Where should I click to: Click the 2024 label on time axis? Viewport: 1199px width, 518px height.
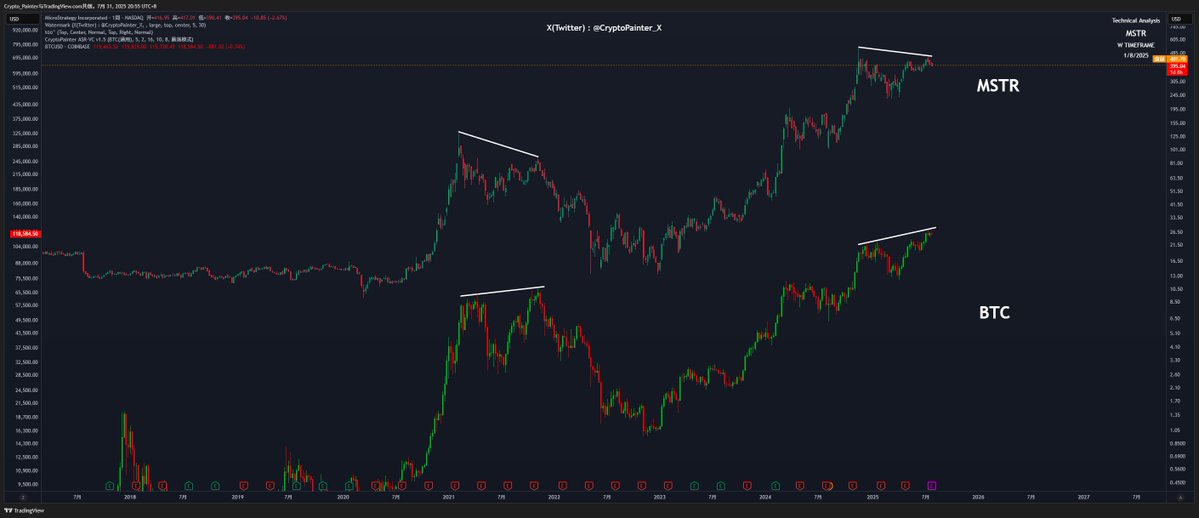pos(765,497)
